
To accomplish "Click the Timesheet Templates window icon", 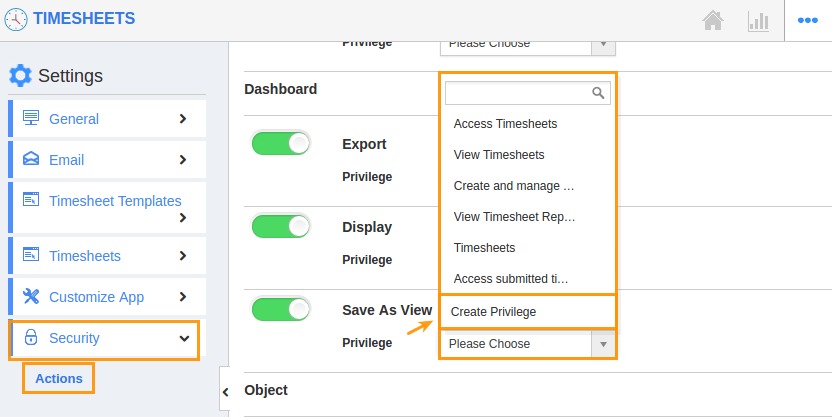I will 31,199.
